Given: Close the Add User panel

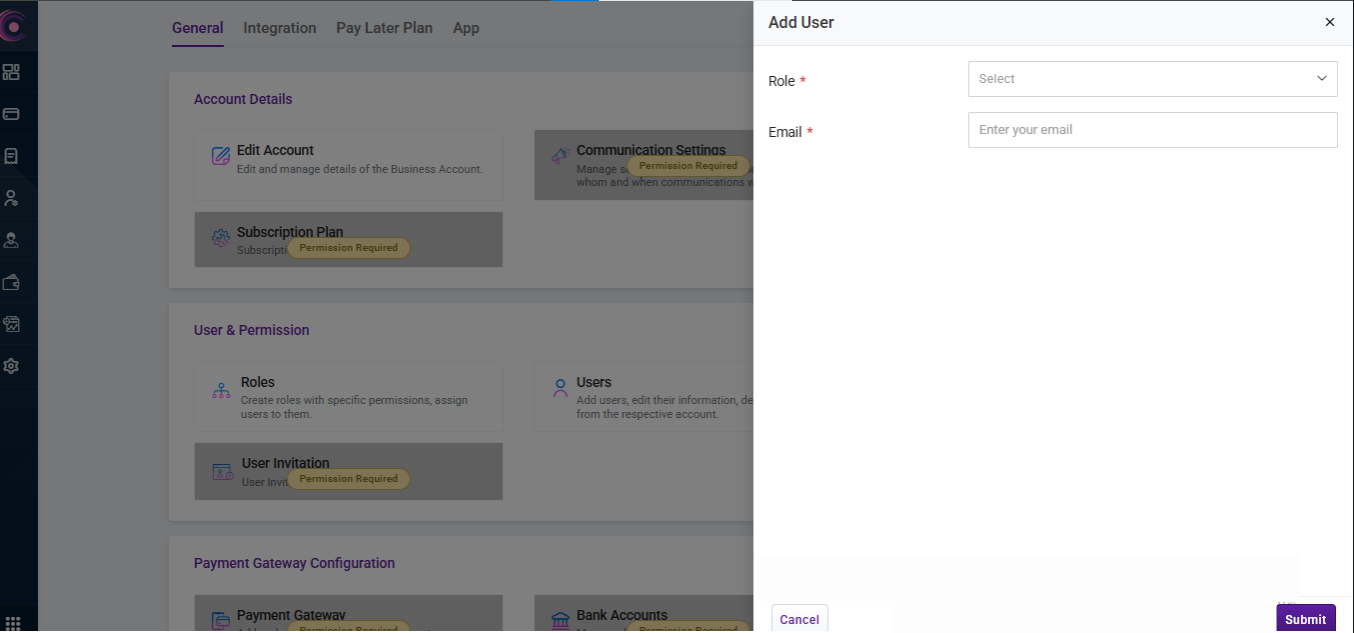Looking at the screenshot, I should [x=1329, y=22].
